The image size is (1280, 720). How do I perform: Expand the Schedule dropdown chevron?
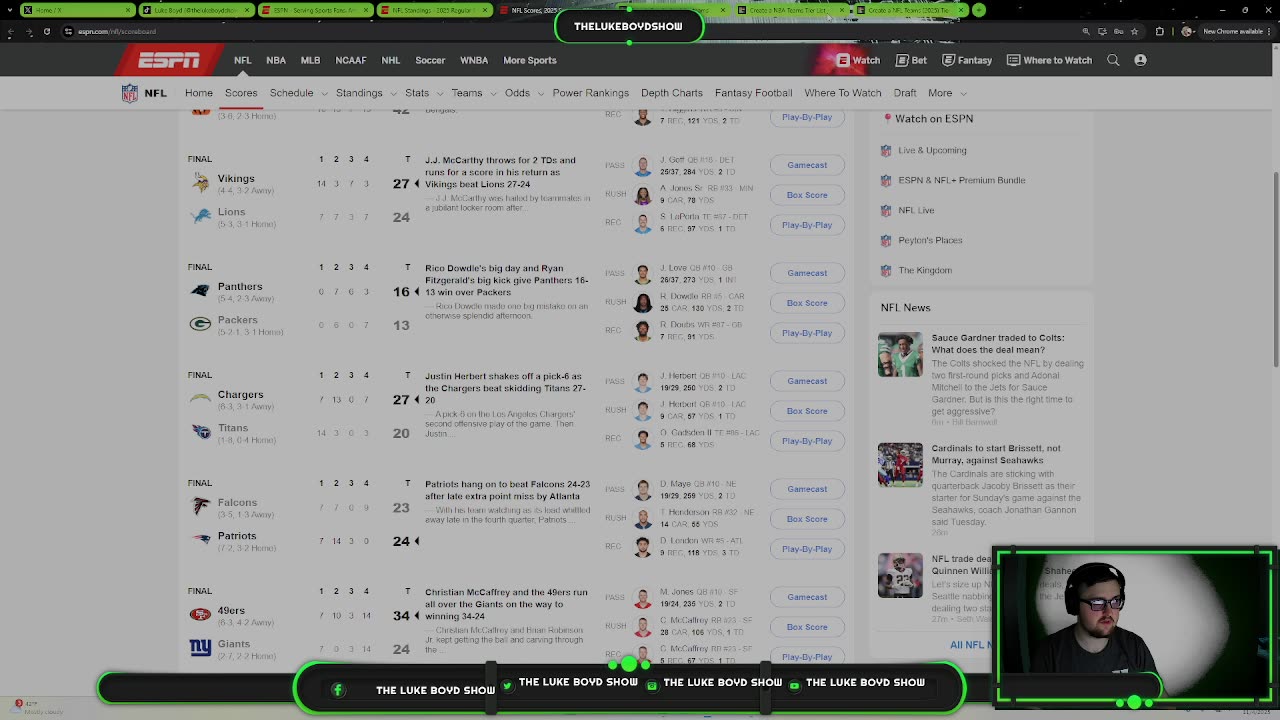[x=322, y=93]
